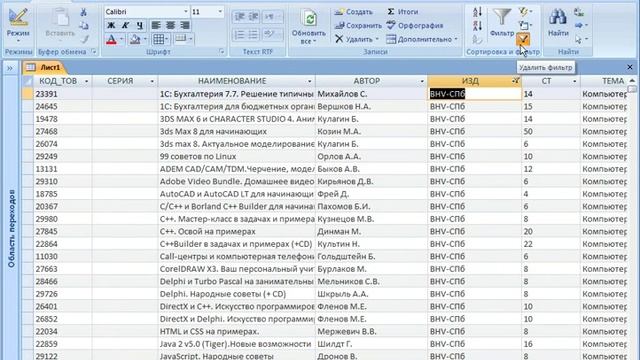The height and width of the screenshot is (360, 640).
Task: Click the Cut scissors icon
Action: click(x=84, y=12)
